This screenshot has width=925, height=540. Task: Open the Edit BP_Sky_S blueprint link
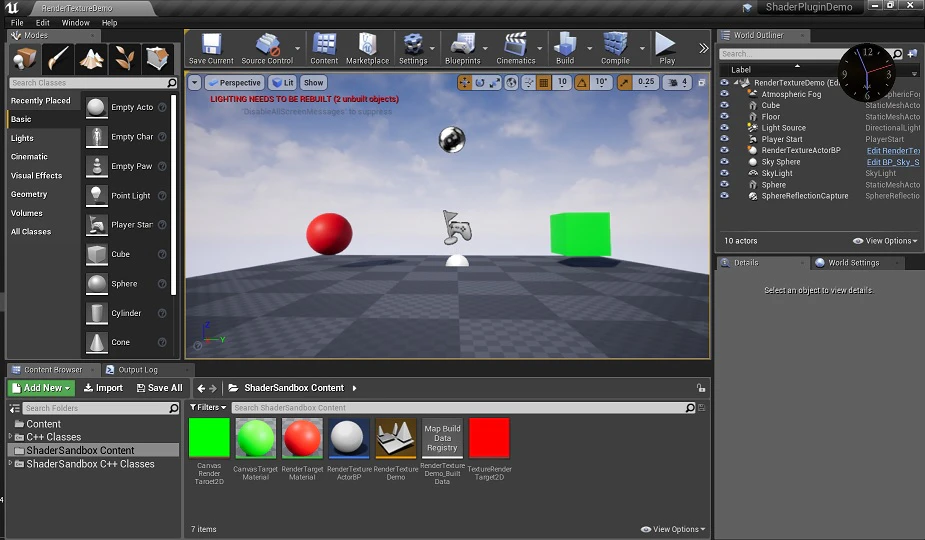pyautogui.click(x=893, y=162)
